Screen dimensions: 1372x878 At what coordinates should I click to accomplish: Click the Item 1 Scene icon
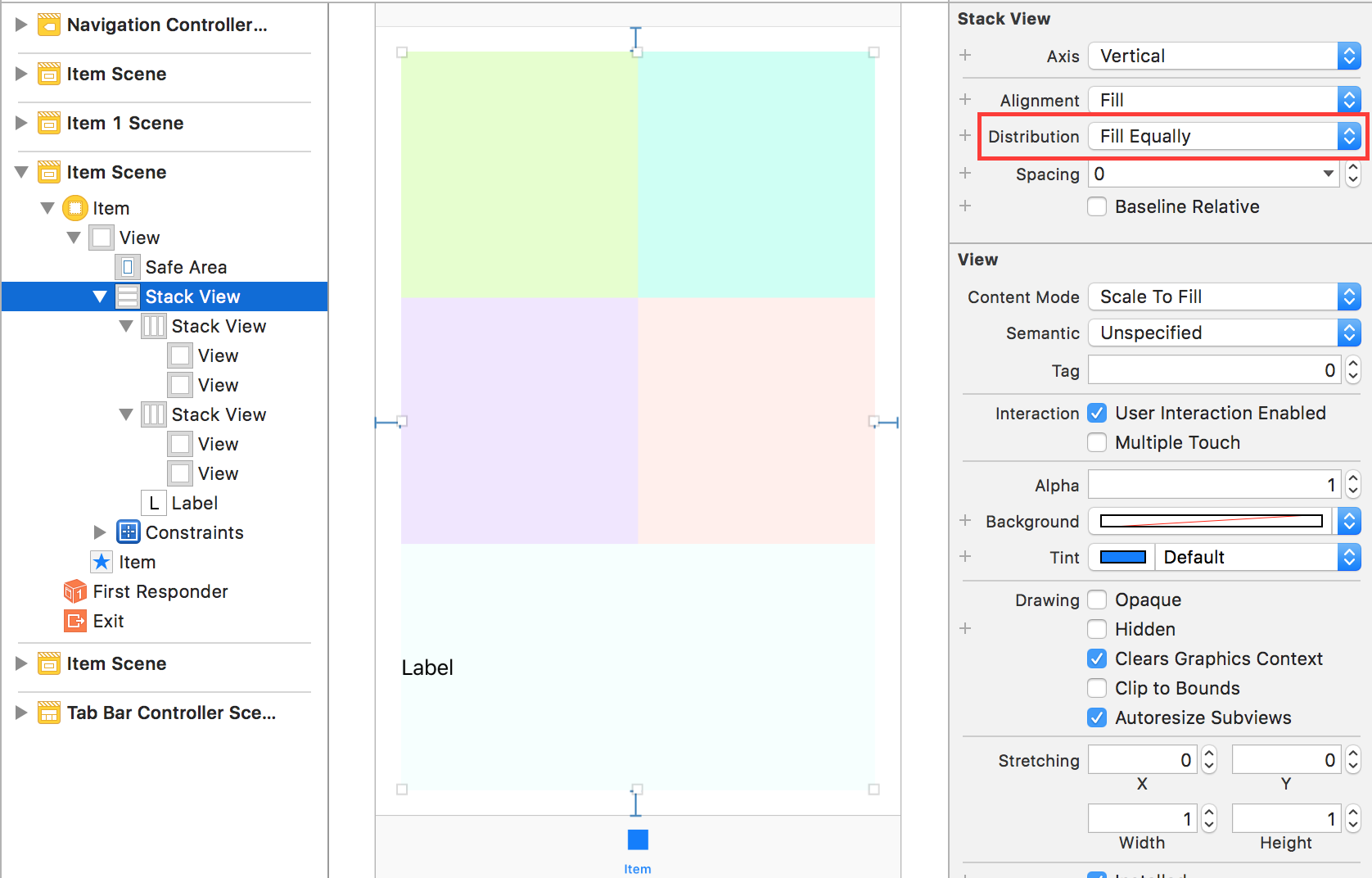(x=49, y=124)
